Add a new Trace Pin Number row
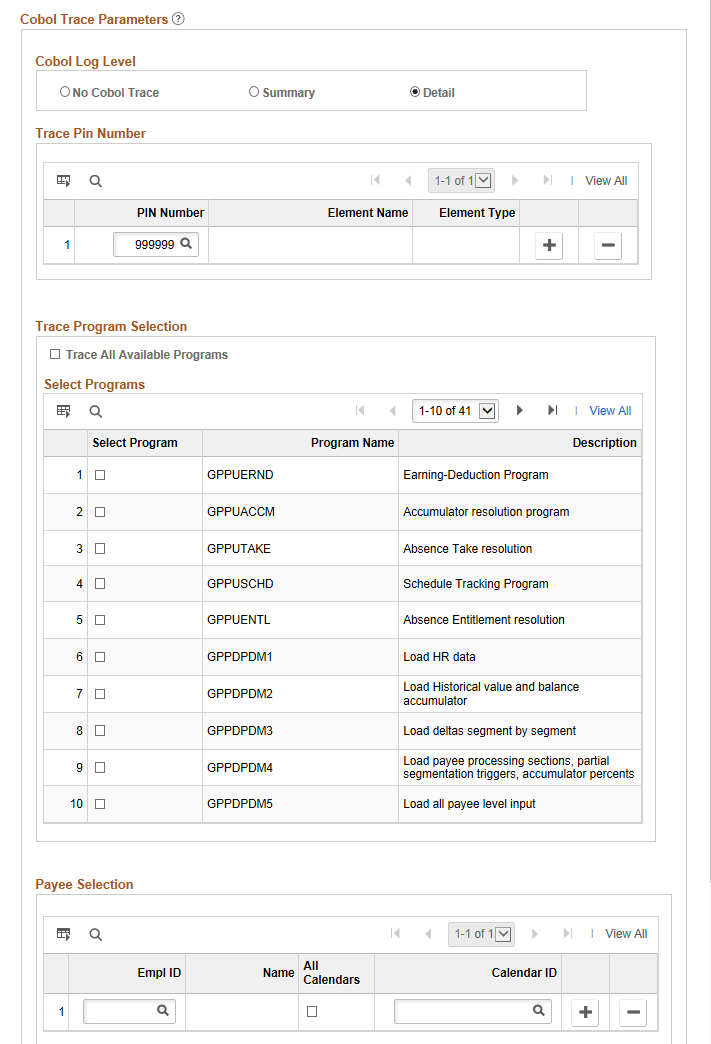The width and height of the screenshot is (711, 1044). click(x=548, y=244)
